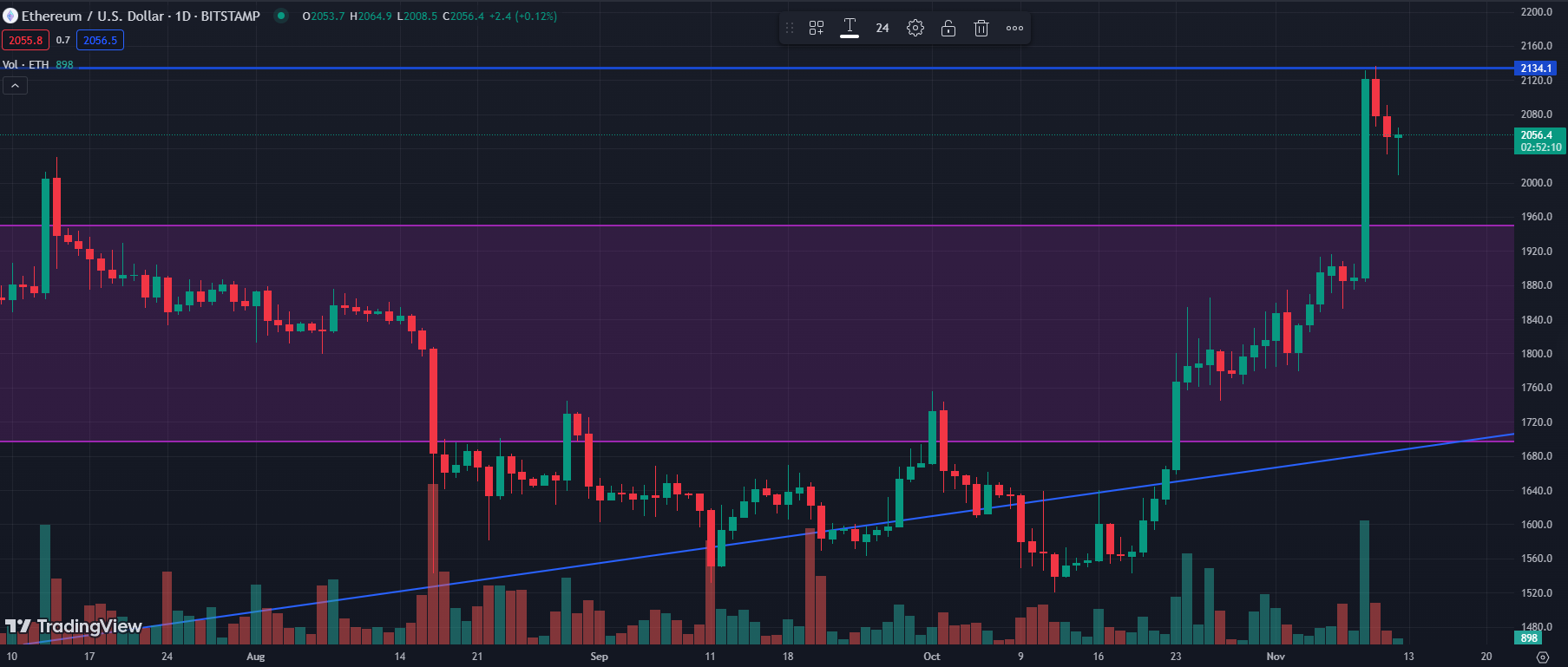Image resolution: width=1568 pixels, height=667 pixels.
Task: Click the Sep label on the time axis
Action: [x=599, y=657]
